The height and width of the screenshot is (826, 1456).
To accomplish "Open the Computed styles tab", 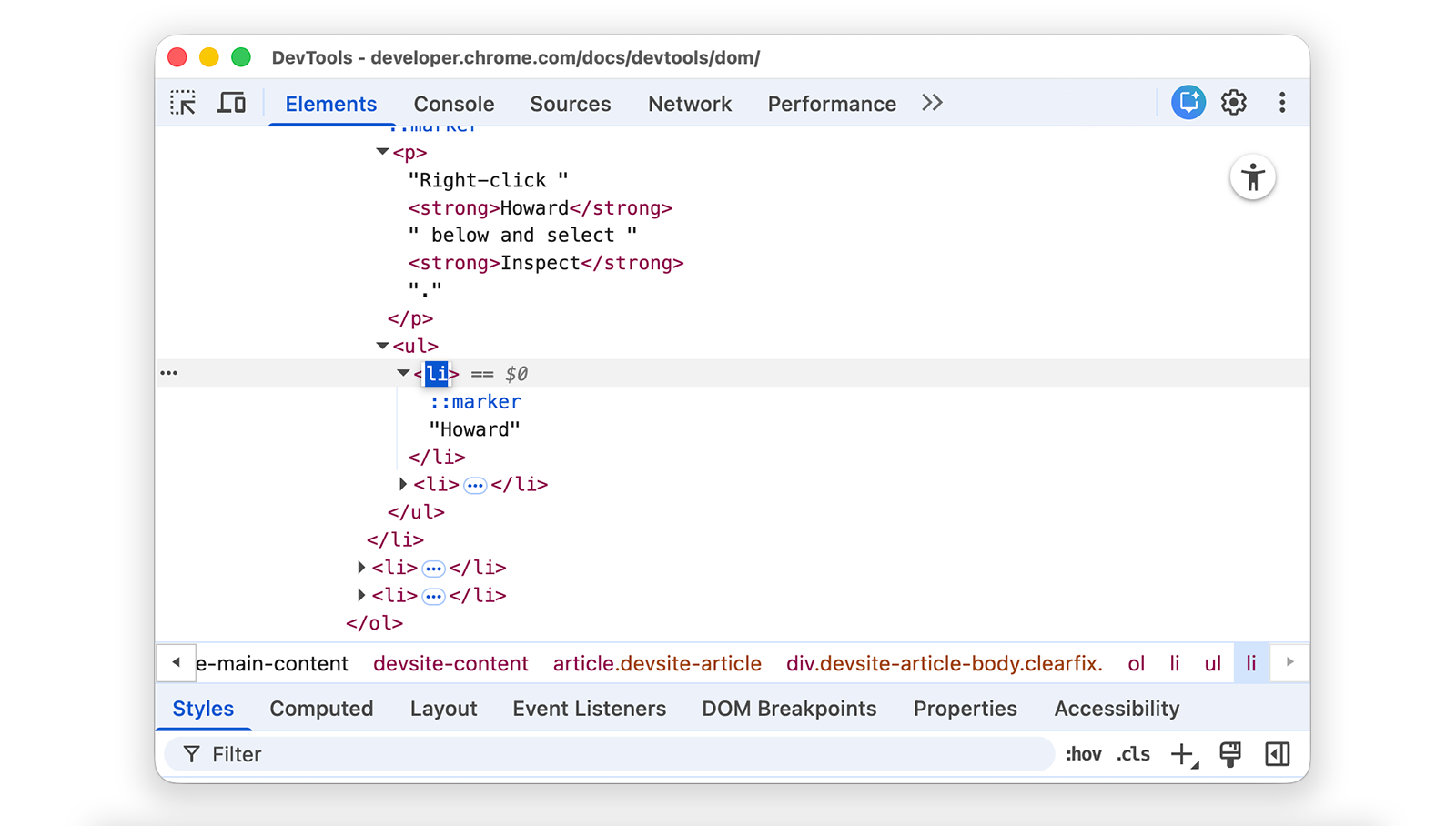I will click(321, 709).
